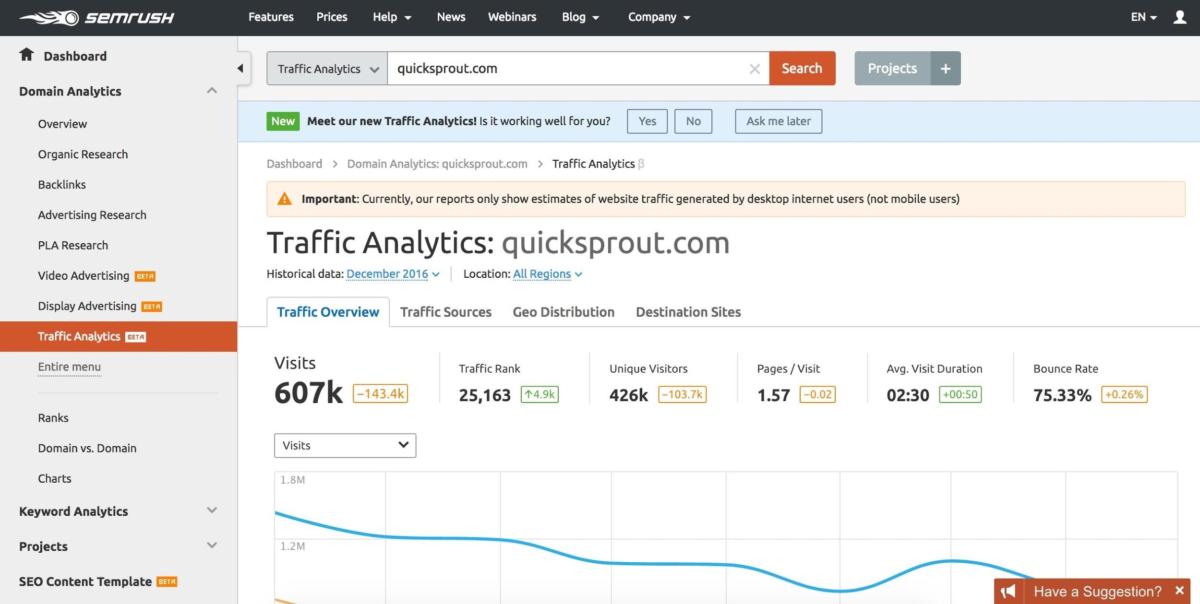Viewport: 1200px width, 604px height.
Task: Open Display Advertising in the sidebar
Action: (x=87, y=306)
